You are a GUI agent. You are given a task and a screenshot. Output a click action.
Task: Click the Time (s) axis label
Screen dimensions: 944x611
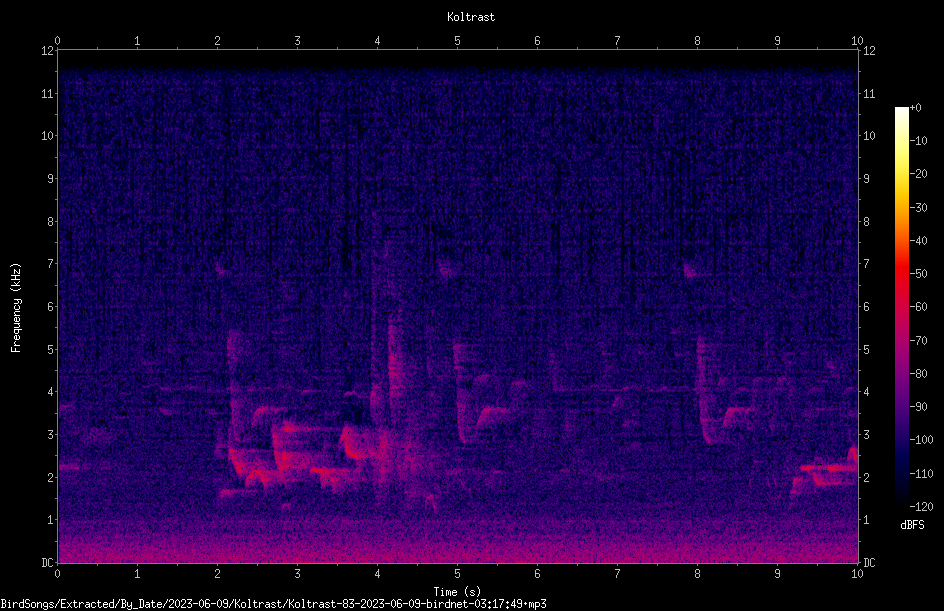click(457, 592)
